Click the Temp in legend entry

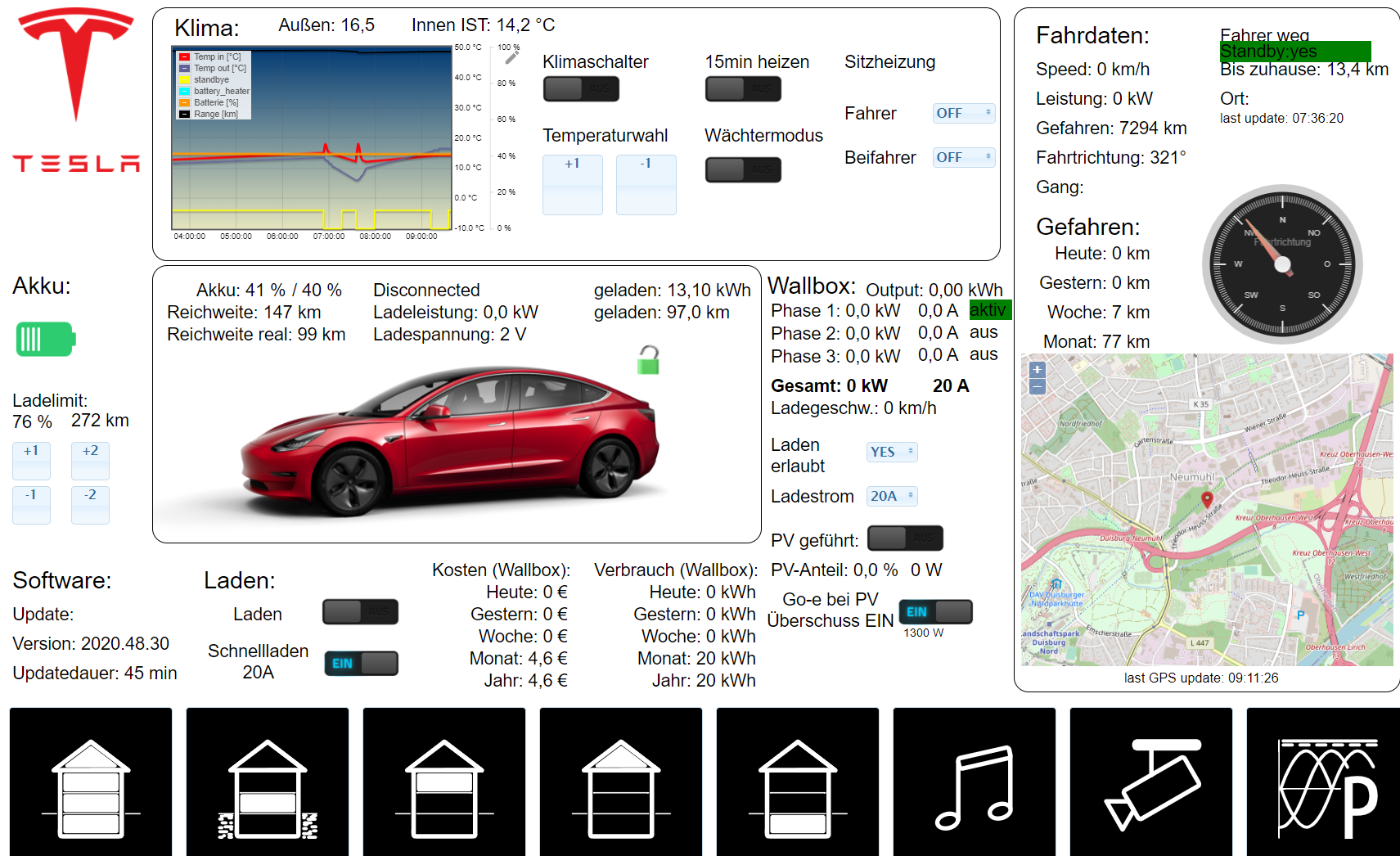pos(210,56)
